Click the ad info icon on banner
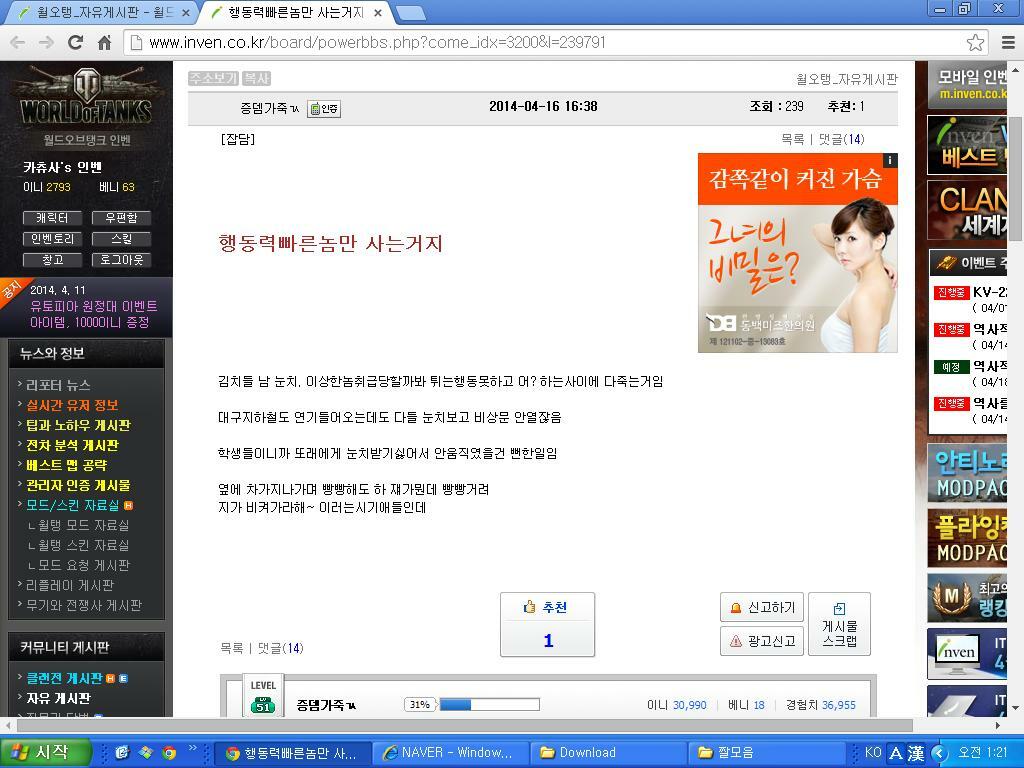This screenshot has height=768, width=1024. pyautogui.click(x=889, y=160)
